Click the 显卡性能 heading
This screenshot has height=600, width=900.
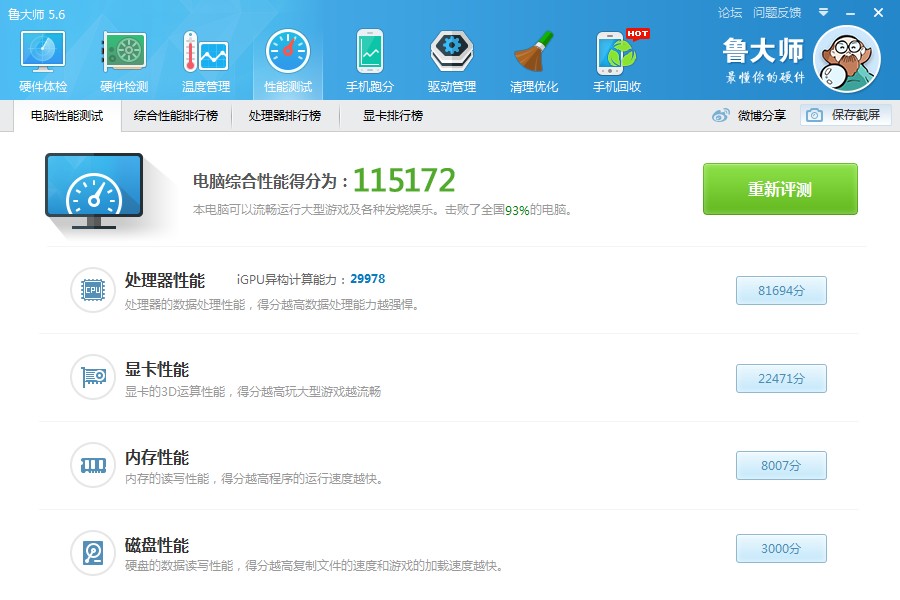coord(157,369)
